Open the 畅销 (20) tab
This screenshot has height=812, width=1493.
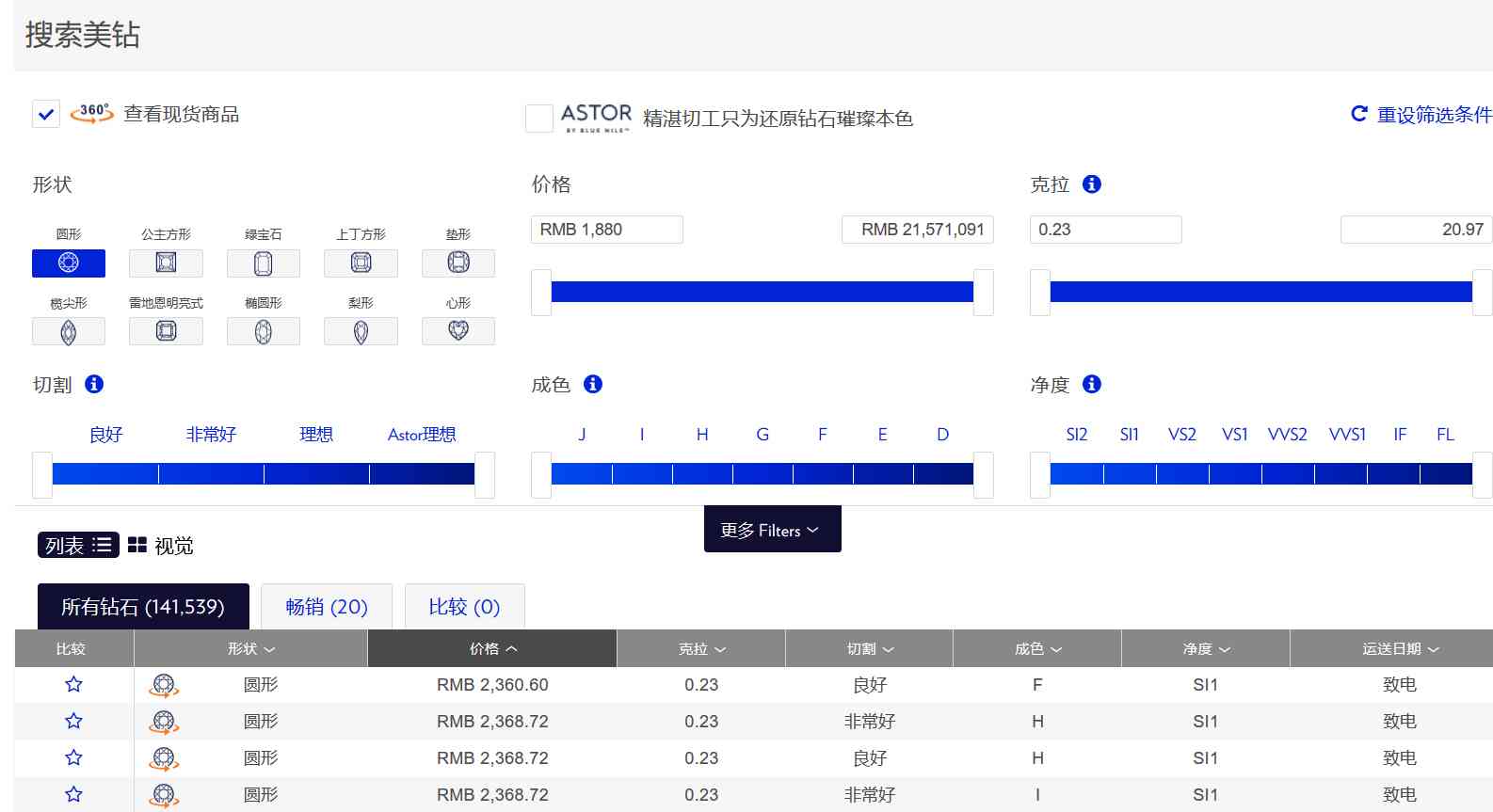(x=326, y=607)
